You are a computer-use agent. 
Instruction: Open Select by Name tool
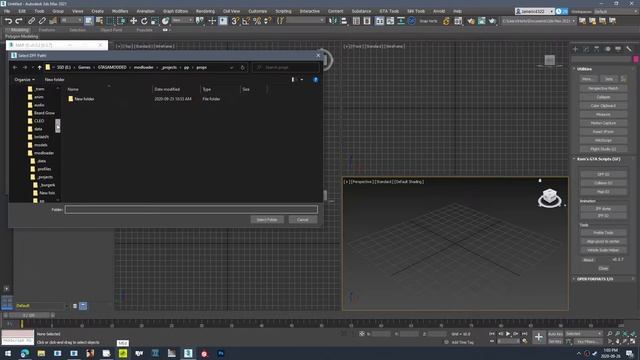99,21
